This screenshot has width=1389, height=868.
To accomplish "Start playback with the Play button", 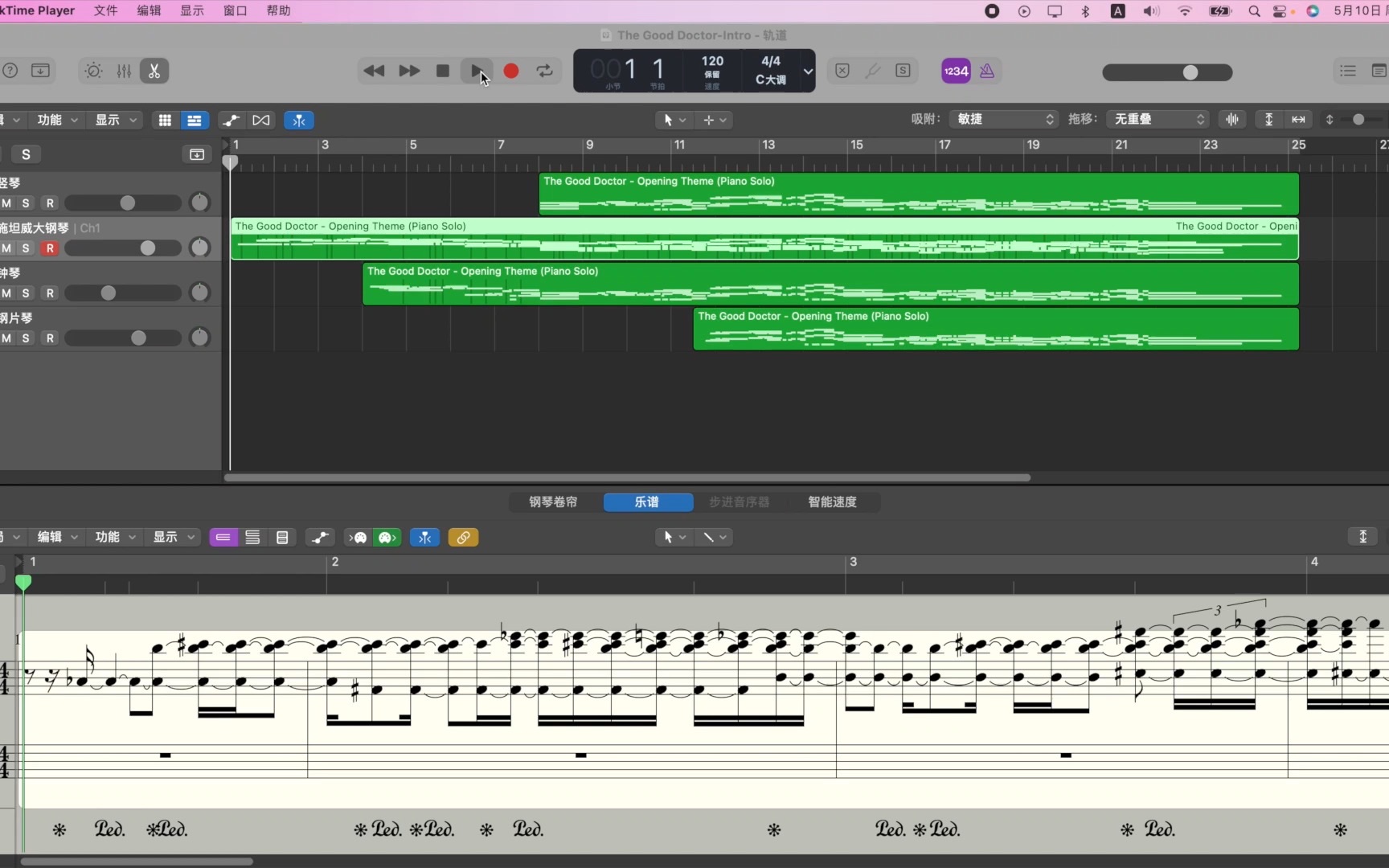I will (x=477, y=71).
